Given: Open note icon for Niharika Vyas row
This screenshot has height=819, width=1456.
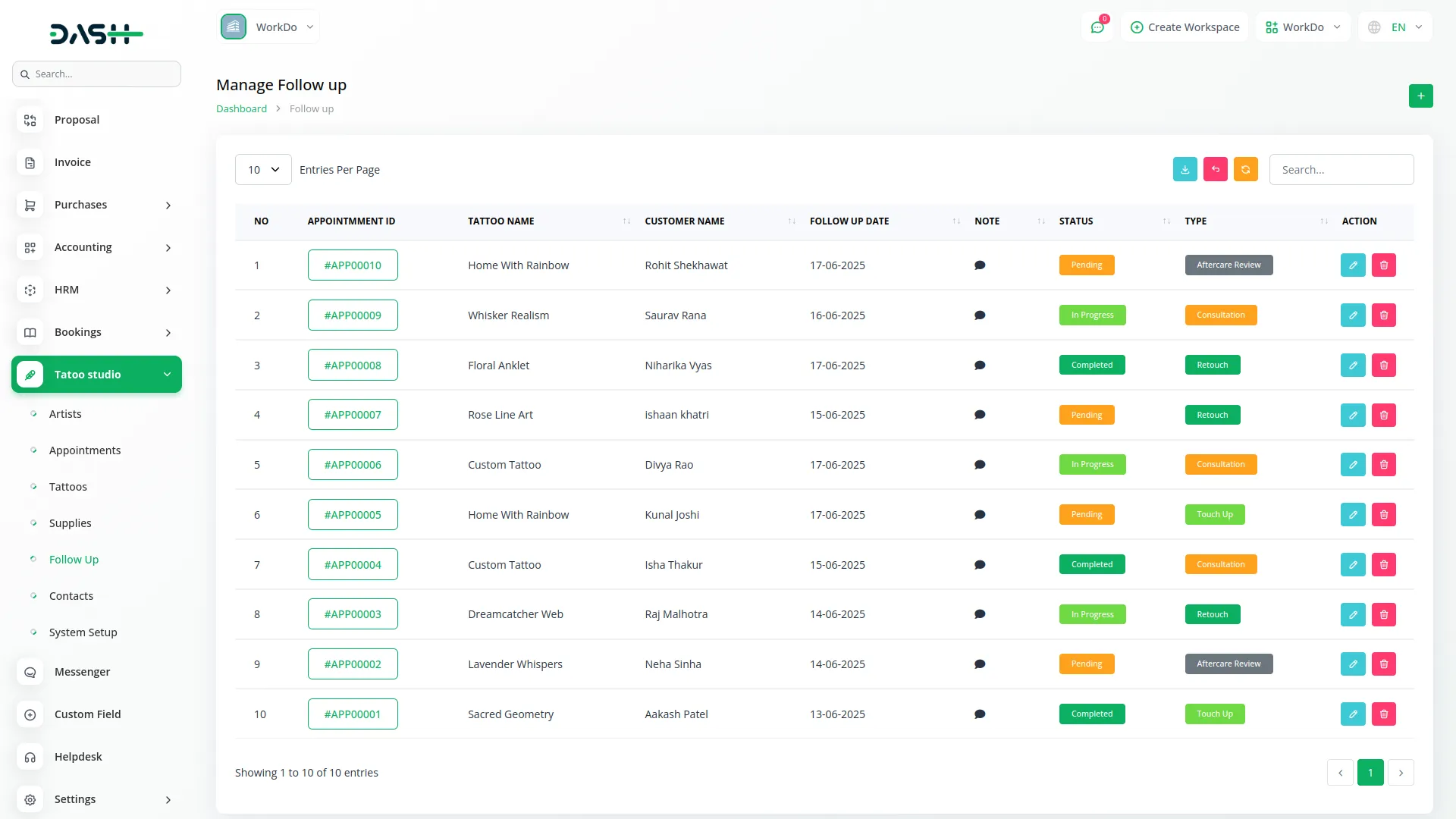Looking at the screenshot, I should 979,366.
